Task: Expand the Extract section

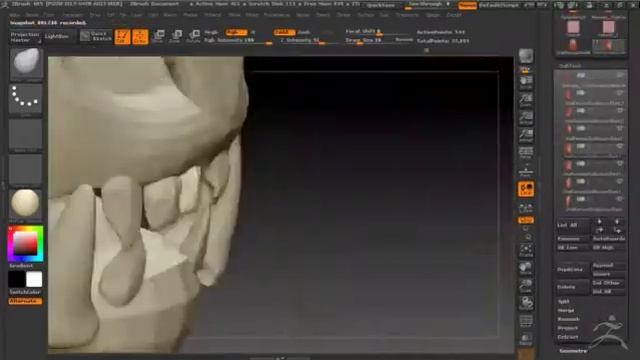Action: 568,337
